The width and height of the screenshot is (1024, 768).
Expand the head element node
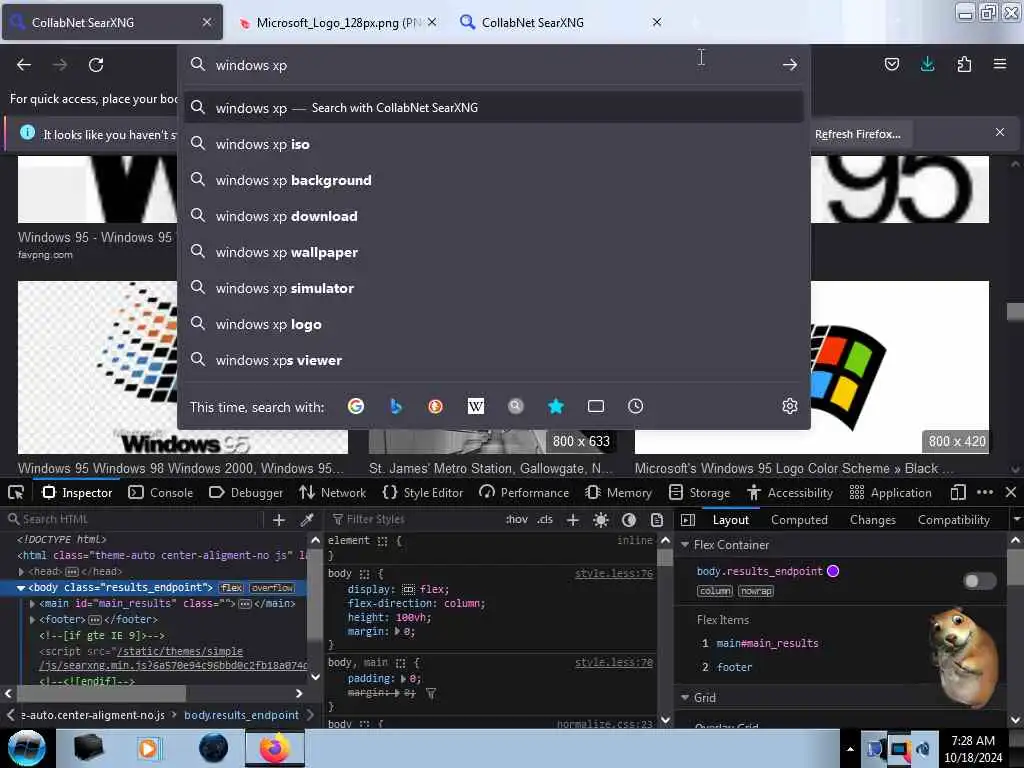click(21, 571)
